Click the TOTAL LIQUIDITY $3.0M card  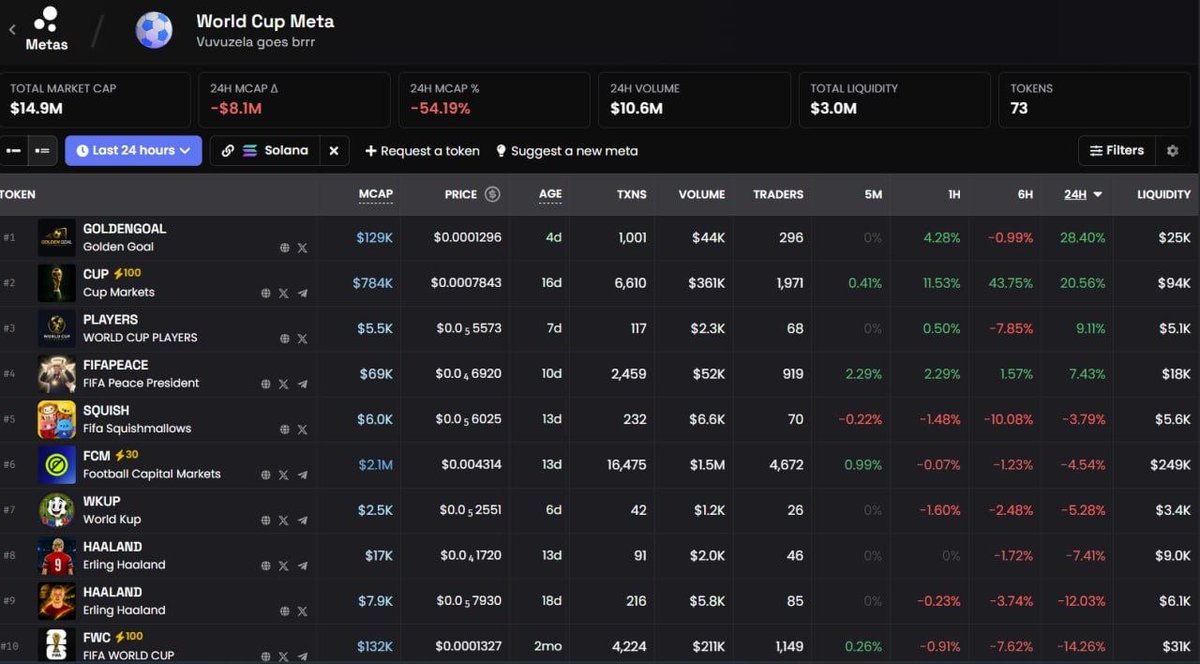(x=894, y=99)
